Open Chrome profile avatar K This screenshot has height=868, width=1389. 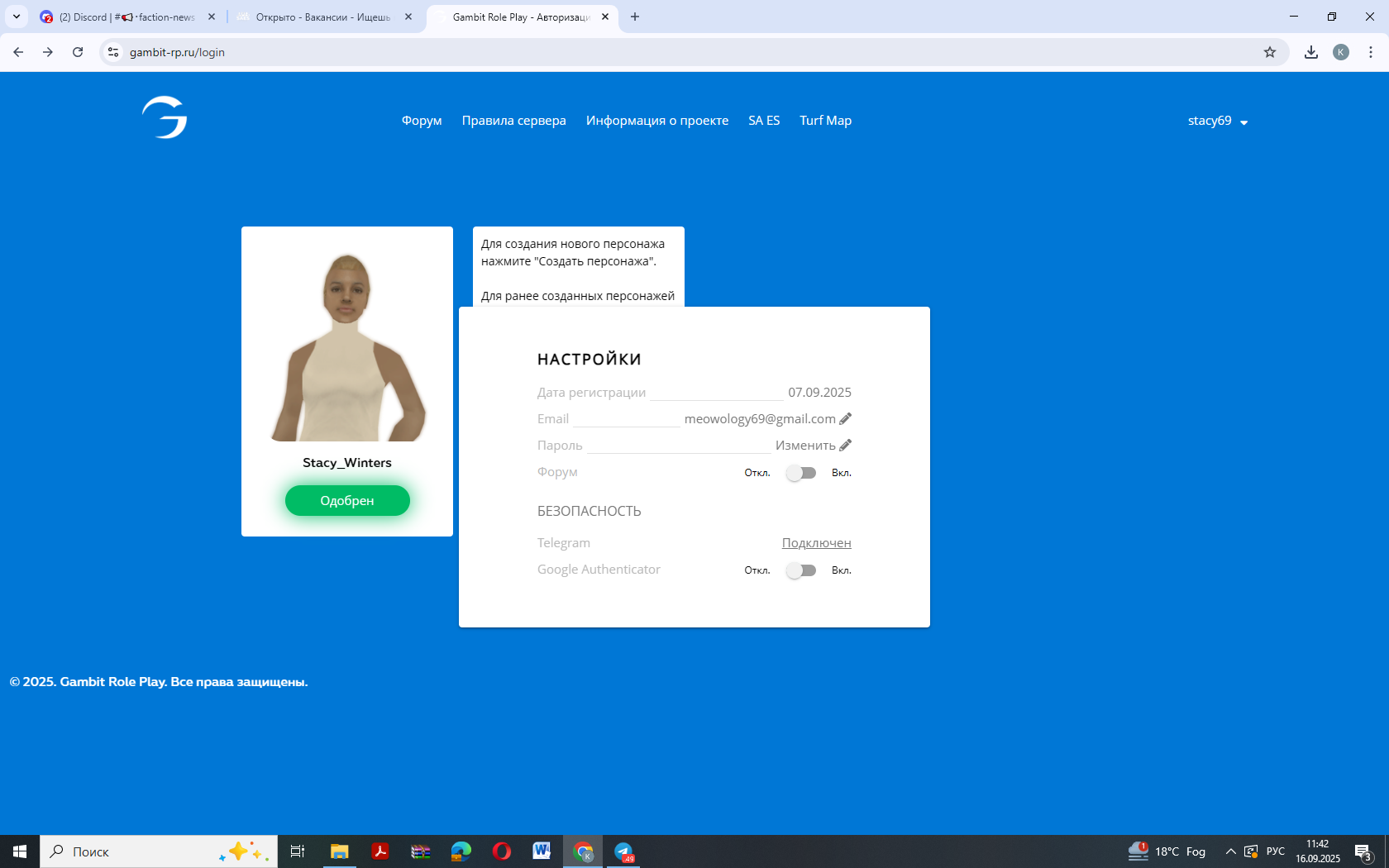point(1341,52)
